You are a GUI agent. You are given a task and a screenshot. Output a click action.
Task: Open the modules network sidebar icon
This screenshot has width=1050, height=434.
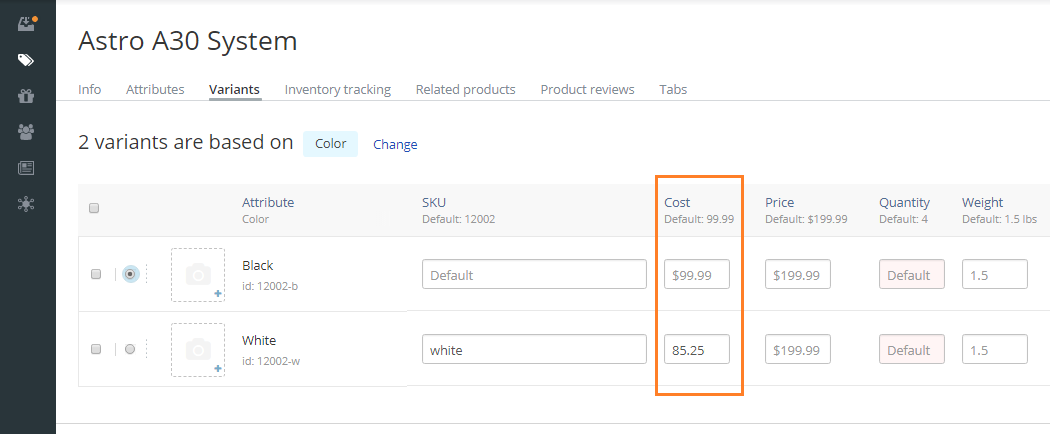pos(26,204)
